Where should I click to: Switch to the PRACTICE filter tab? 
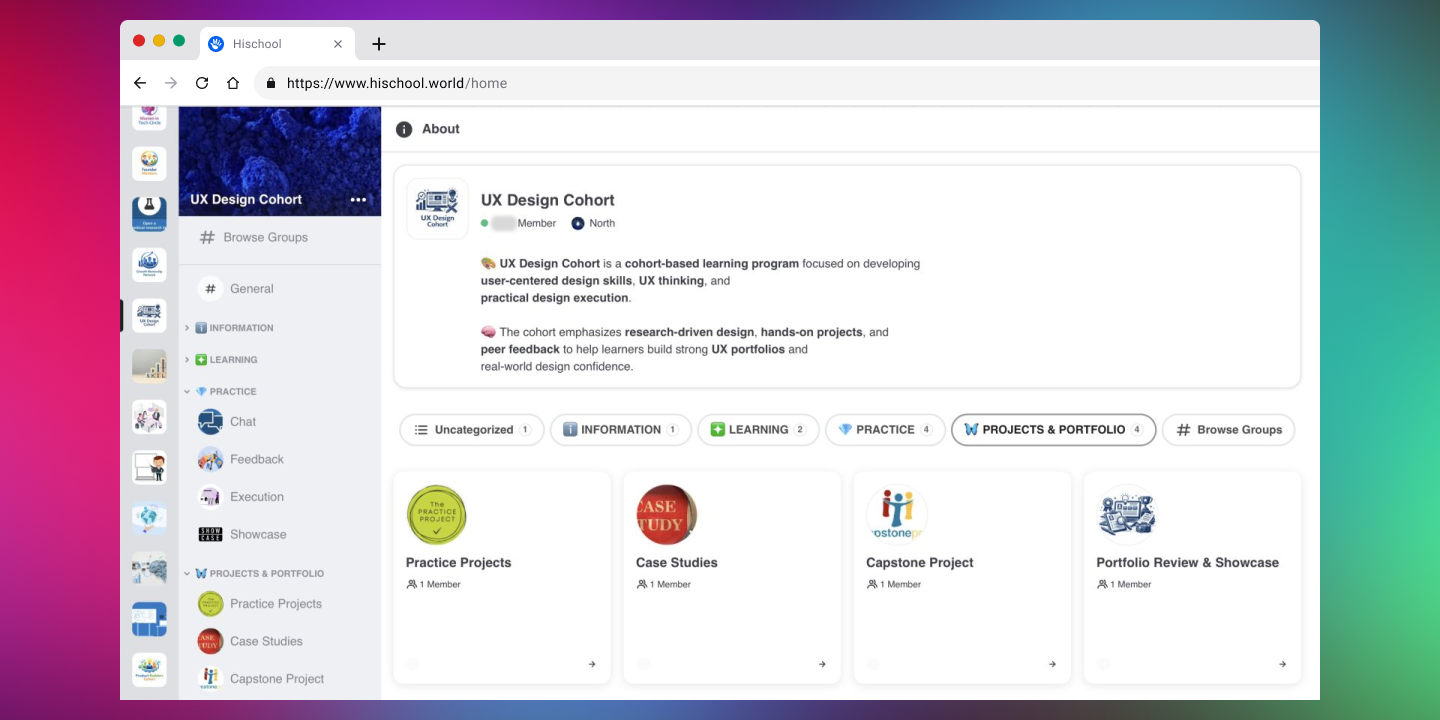coord(885,430)
